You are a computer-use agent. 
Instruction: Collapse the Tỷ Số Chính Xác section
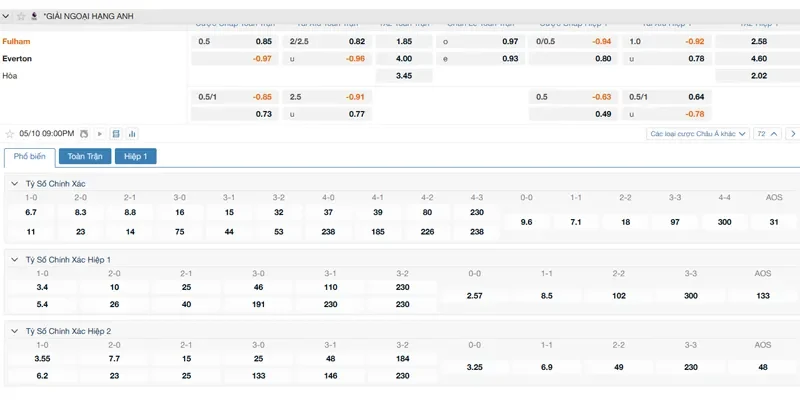point(15,183)
